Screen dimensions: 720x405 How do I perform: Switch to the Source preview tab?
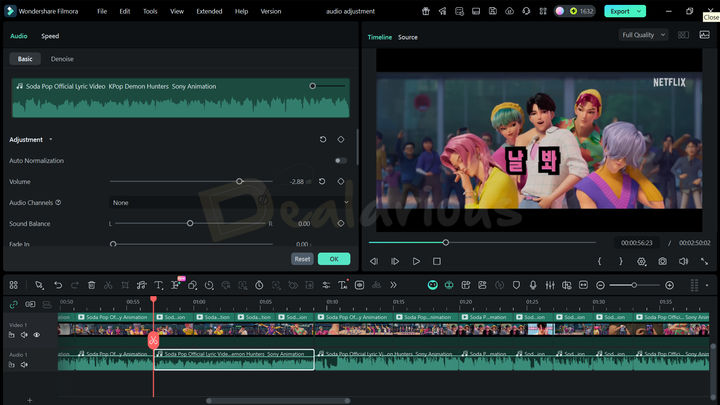coord(408,37)
